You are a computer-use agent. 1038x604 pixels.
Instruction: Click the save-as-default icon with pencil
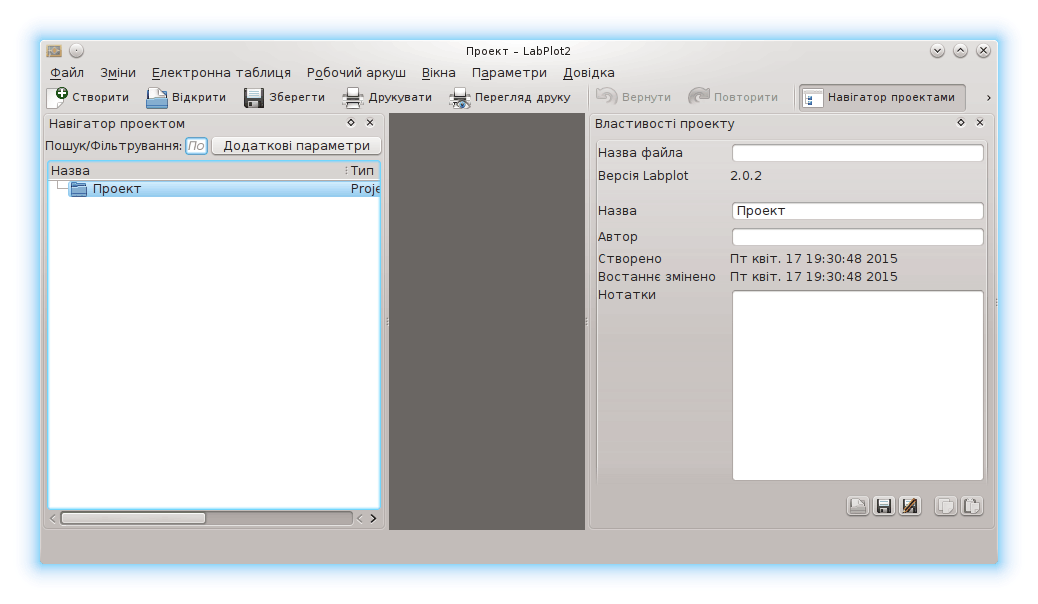tap(909, 506)
